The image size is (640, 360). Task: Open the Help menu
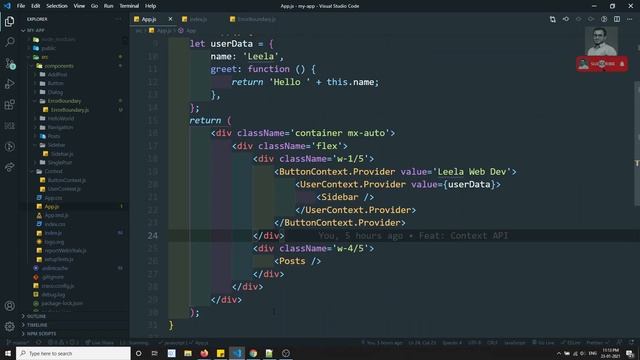click(150, 6)
